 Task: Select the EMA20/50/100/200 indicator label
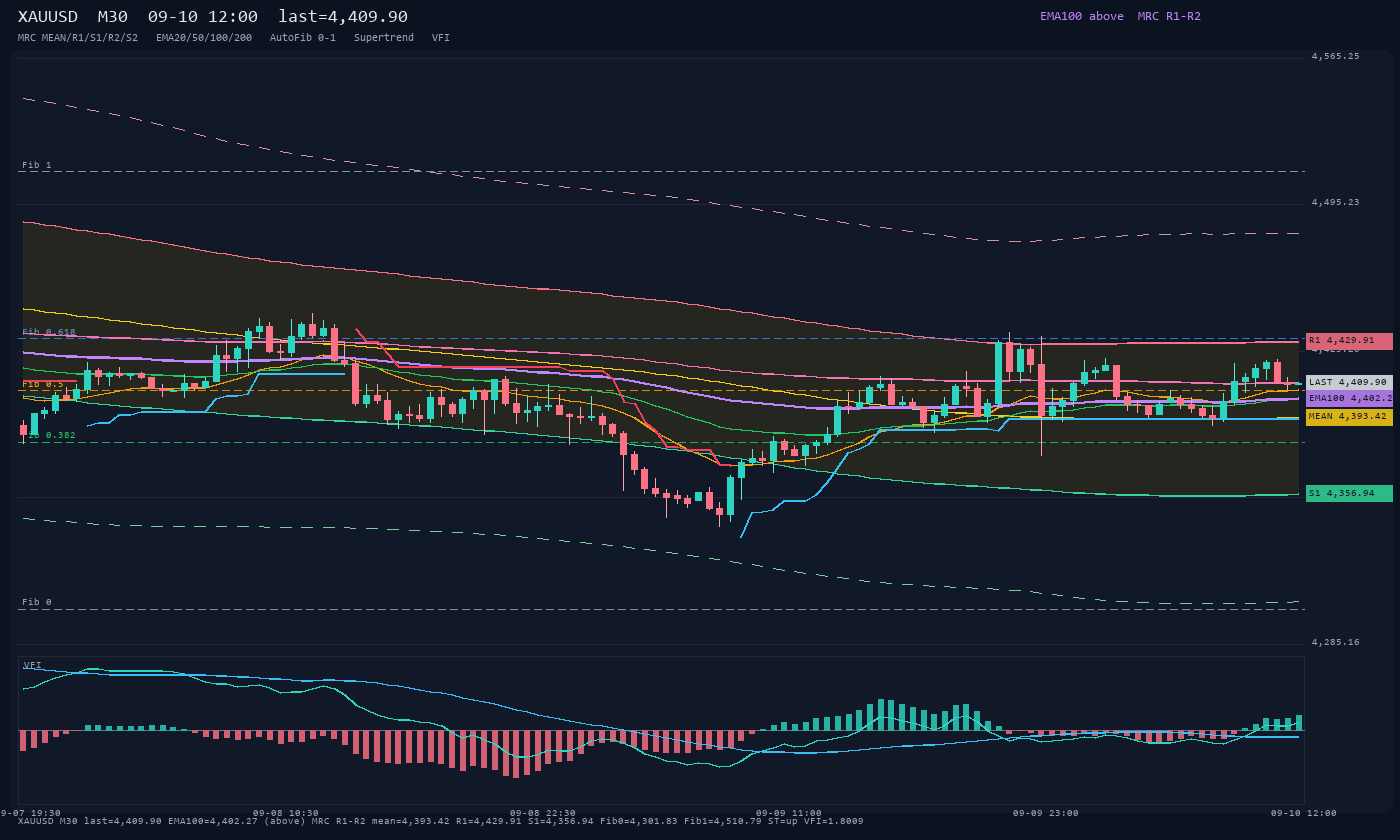click(204, 38)
